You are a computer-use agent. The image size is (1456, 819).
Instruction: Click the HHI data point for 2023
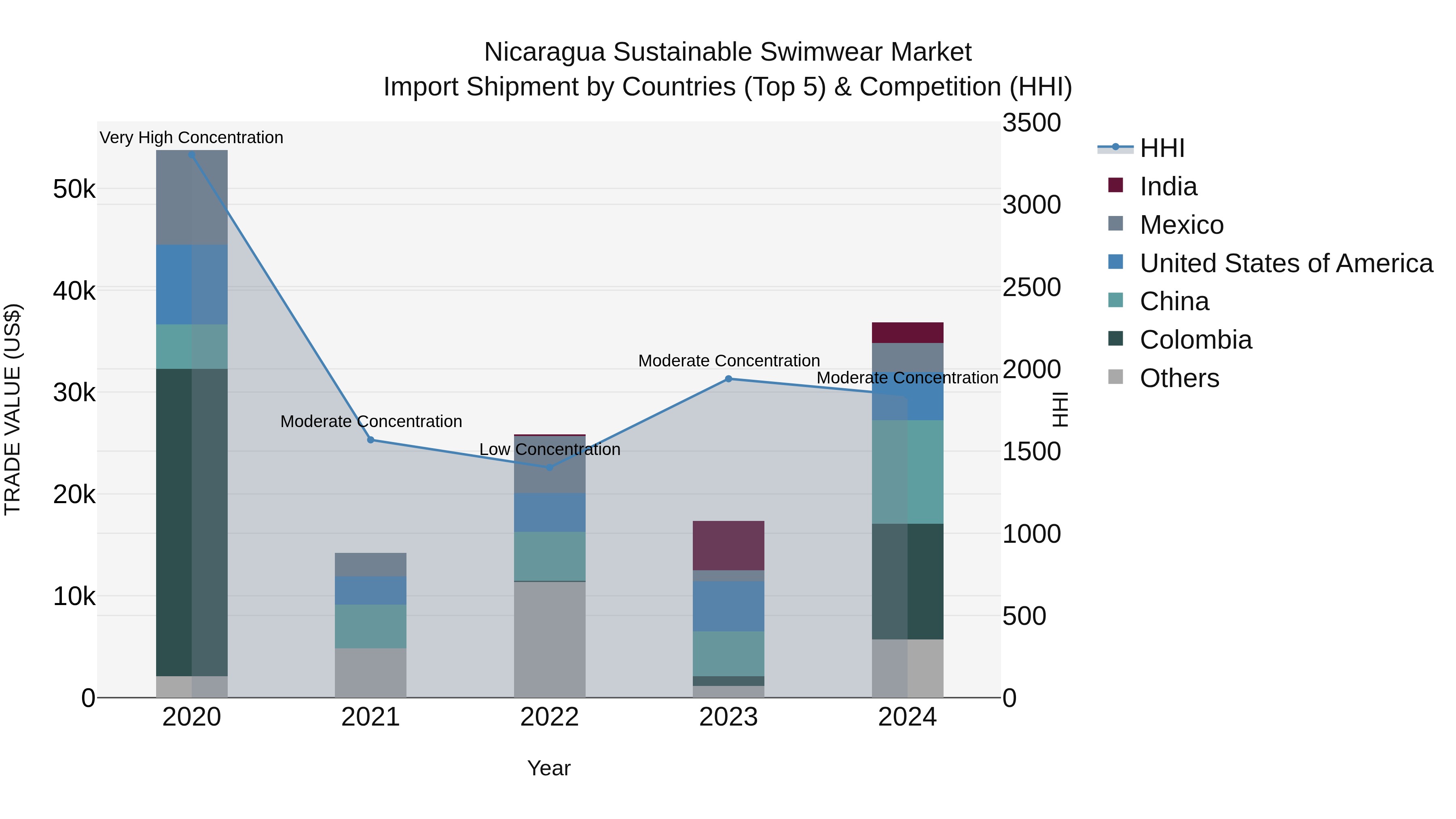(x=728, y=379)
